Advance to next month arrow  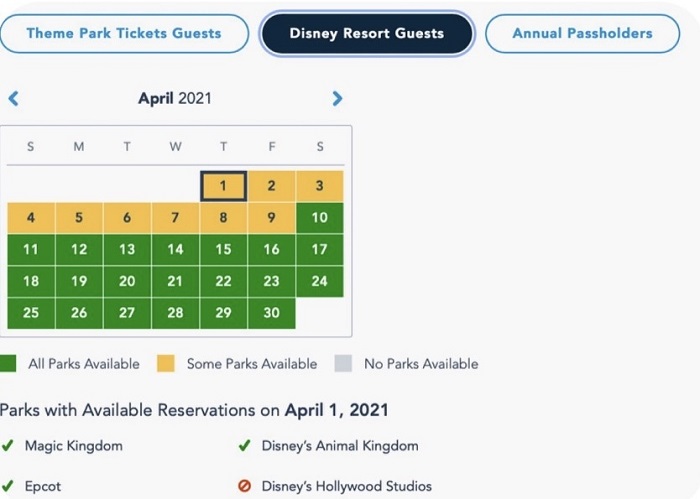(337, 98)
